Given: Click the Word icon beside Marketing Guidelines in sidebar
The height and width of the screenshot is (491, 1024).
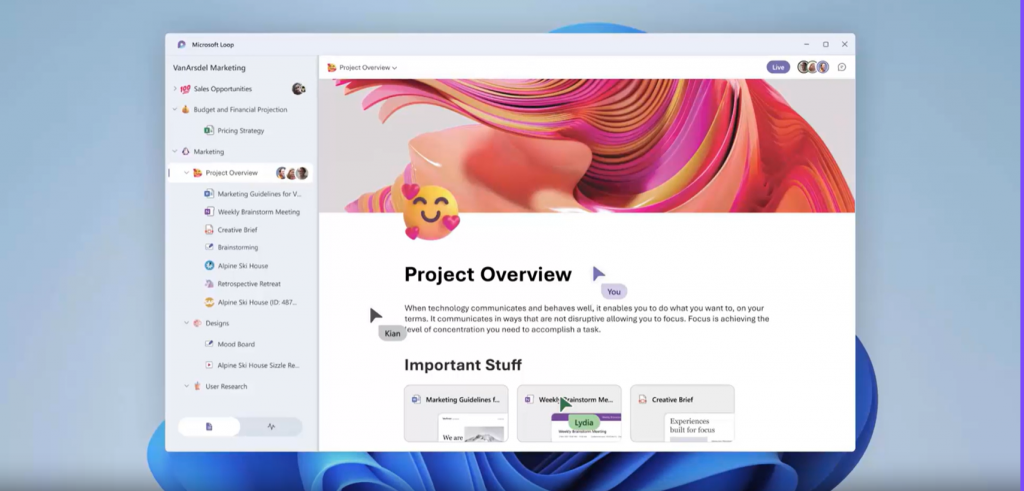Looking at the screenshot, I should tap(209, 194).
